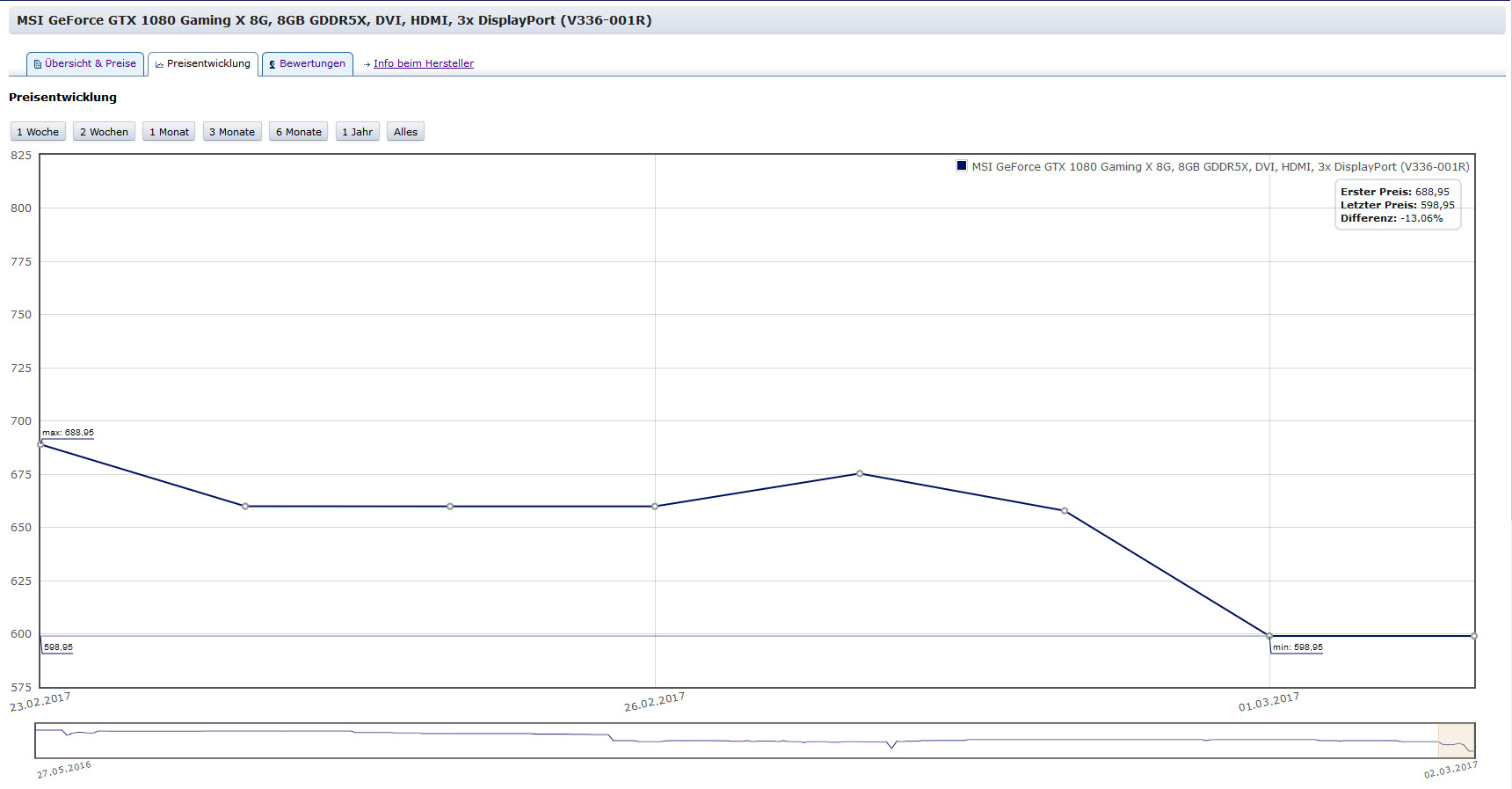Select the chart legend product label
This screenshot has width=1512, height=789.
coord(1220,166)
